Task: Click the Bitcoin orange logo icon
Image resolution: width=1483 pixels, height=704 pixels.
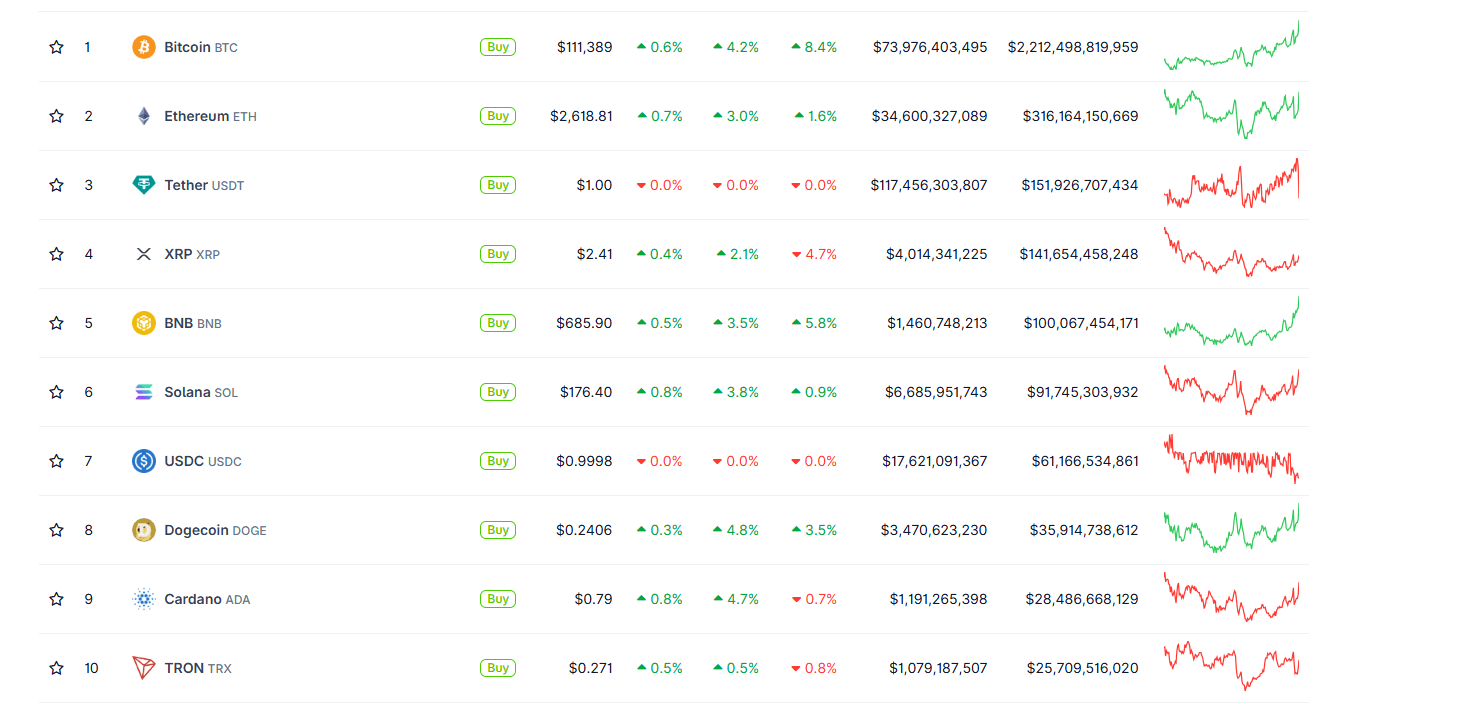Action: [144, 47]
